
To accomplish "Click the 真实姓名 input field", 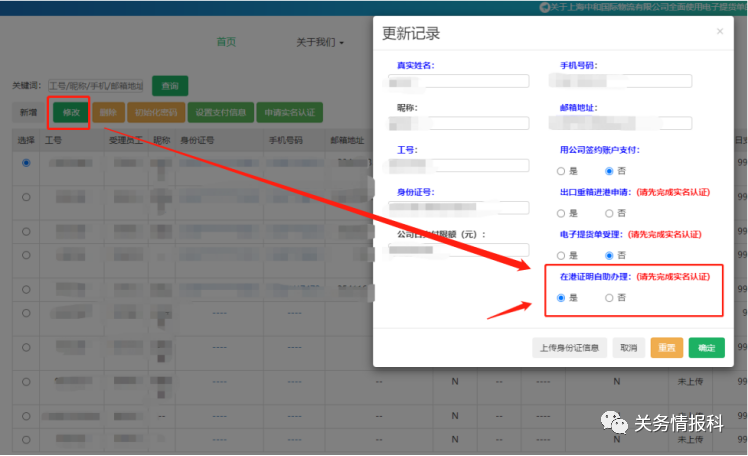I will coord(460,82).
